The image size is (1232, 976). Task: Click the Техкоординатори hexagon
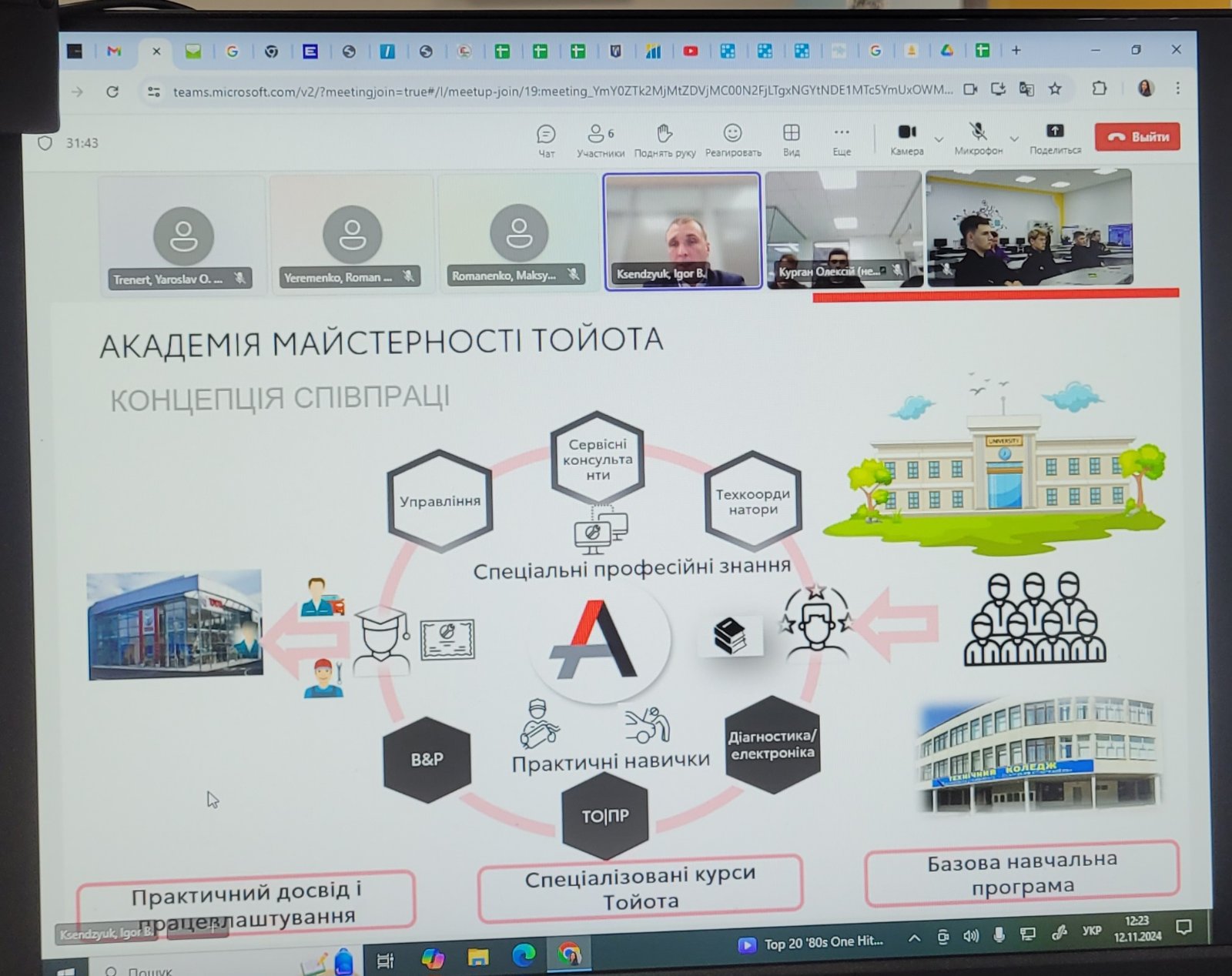(753, 501)
